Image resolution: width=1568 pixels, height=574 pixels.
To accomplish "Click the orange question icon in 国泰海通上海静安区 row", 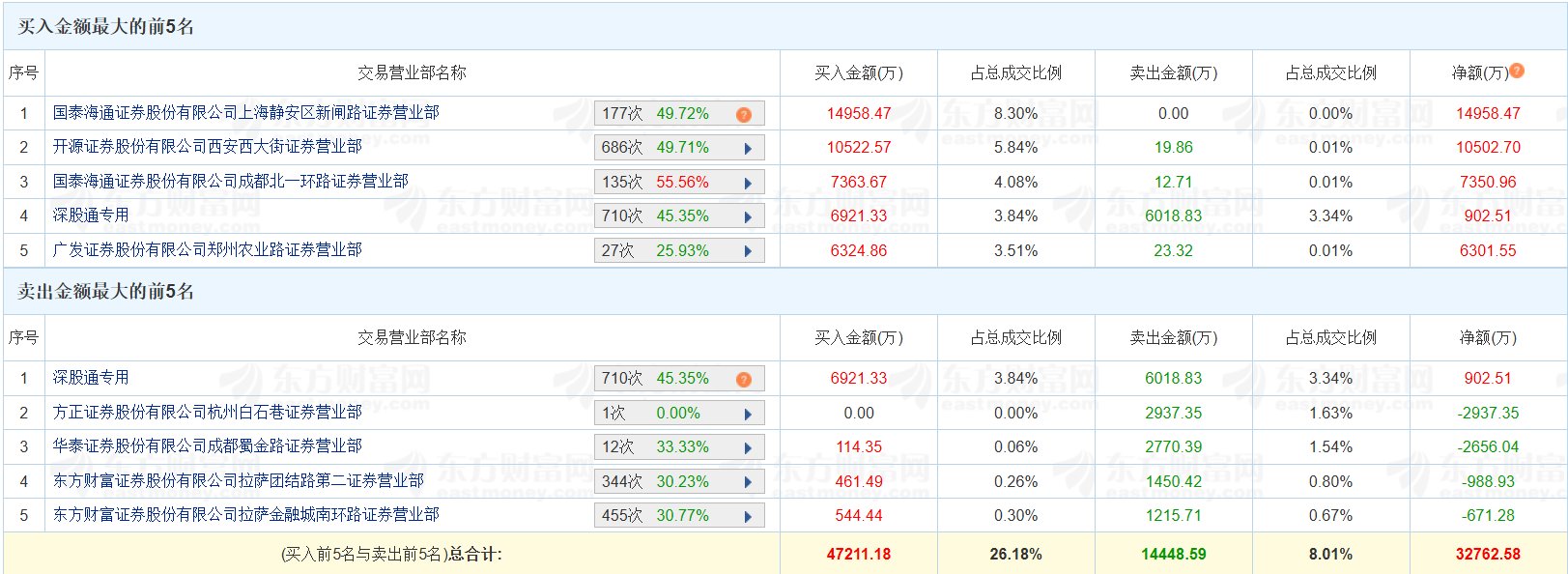I will pyautogui.click(x=743, y=114).
